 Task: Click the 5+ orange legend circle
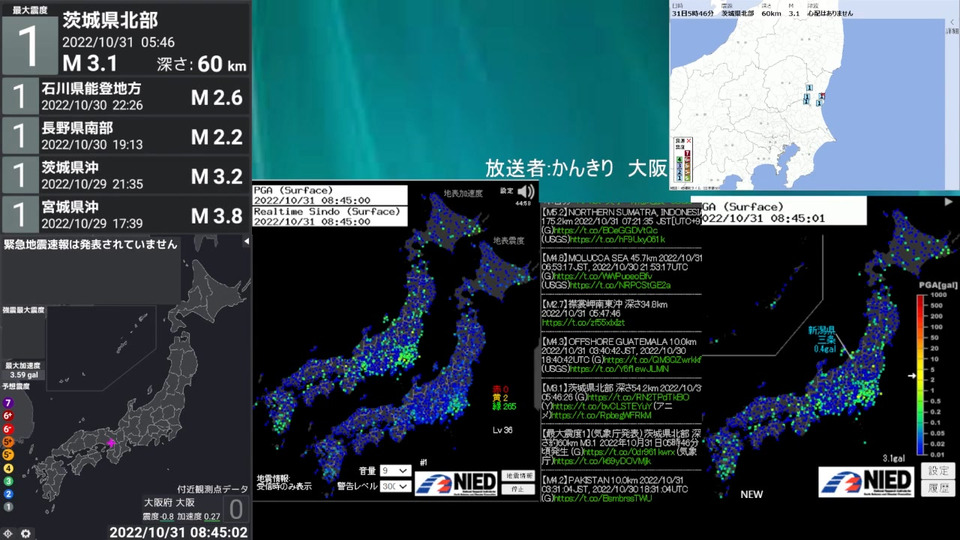point(8,442)
